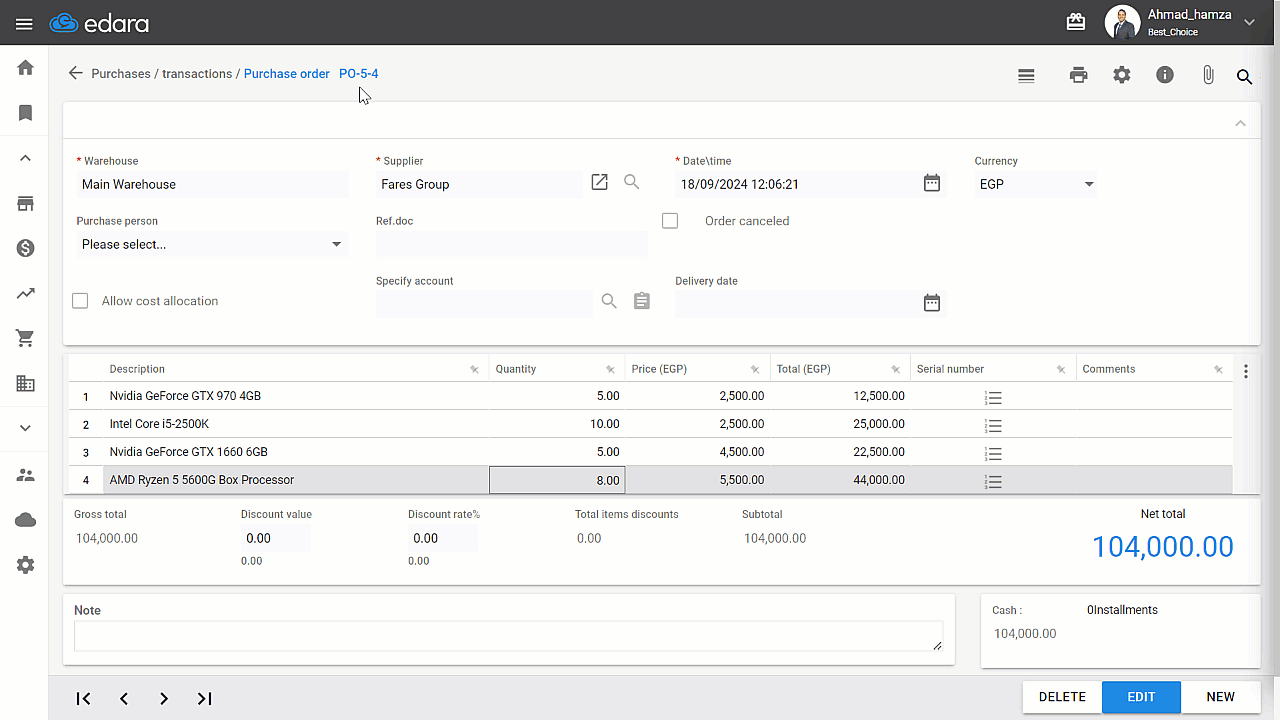Screen dimensions: 1280x720
Task: Open the shopping cart icon in sidebar
Action: (x=26, y=338)
